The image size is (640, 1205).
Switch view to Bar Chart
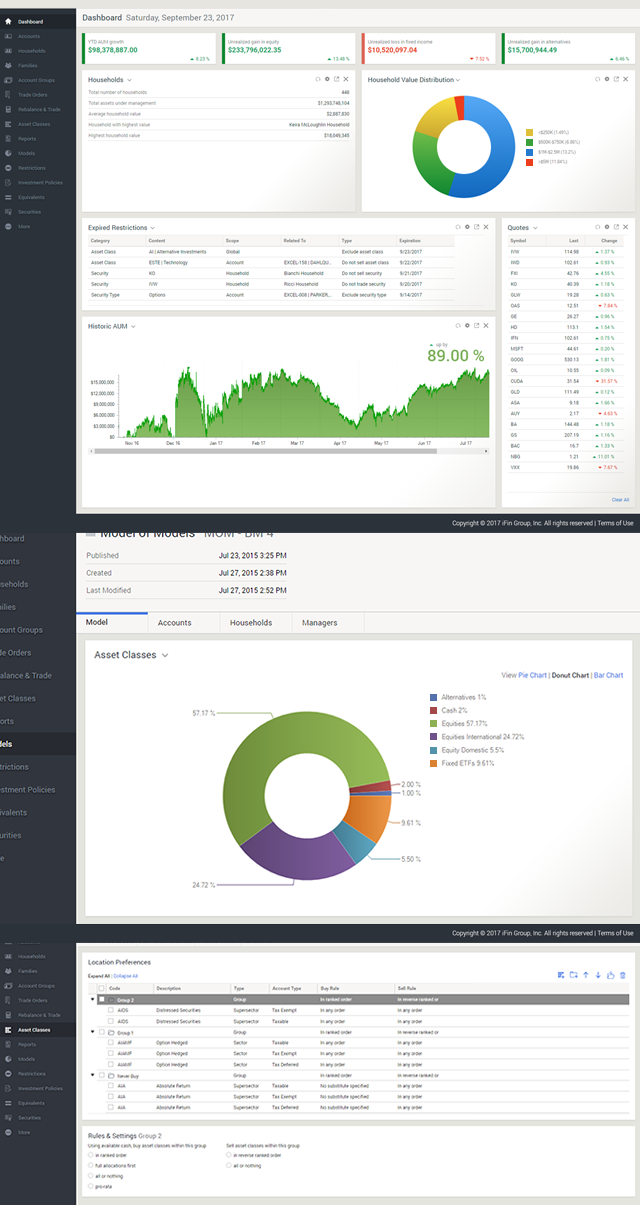608,675
